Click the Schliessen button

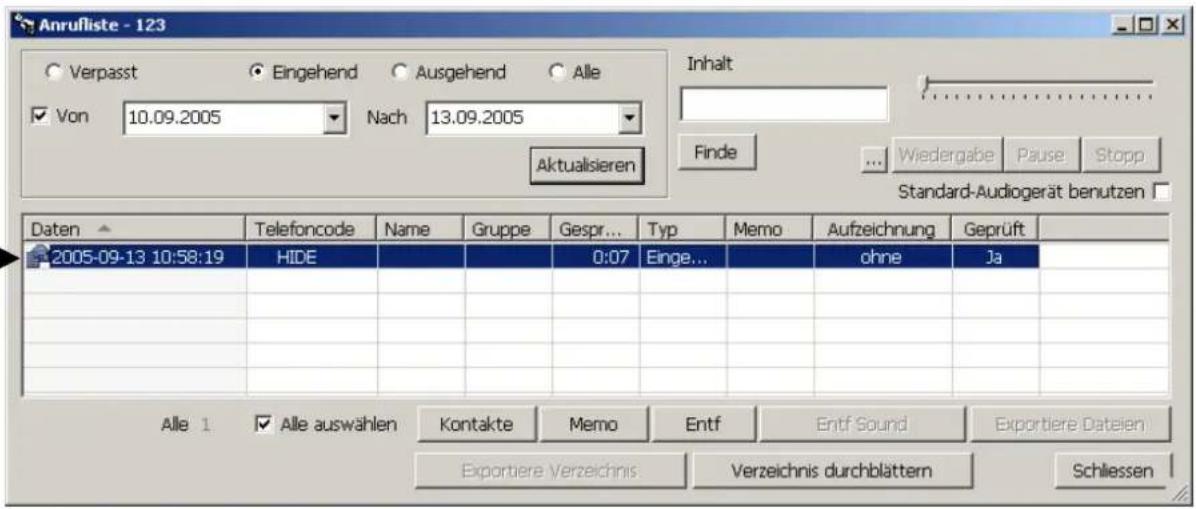pyautogui.click(x=1112, y=472)
